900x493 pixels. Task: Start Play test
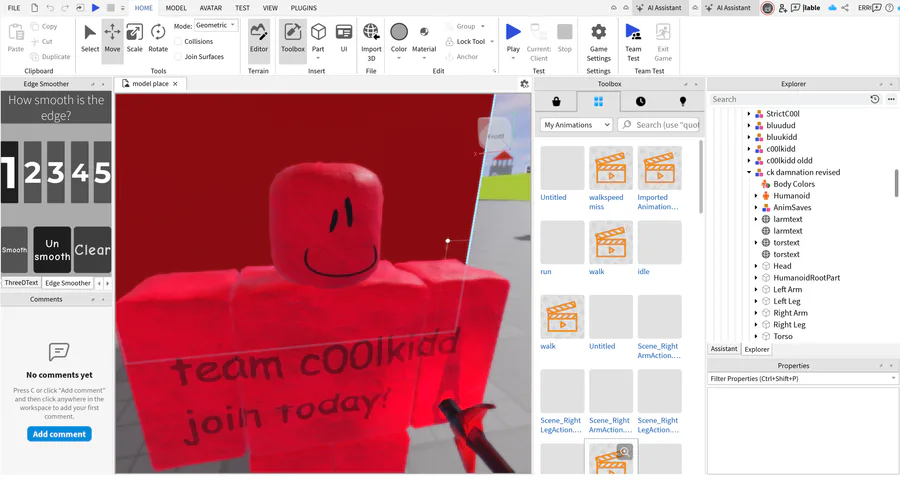point(513,40)
